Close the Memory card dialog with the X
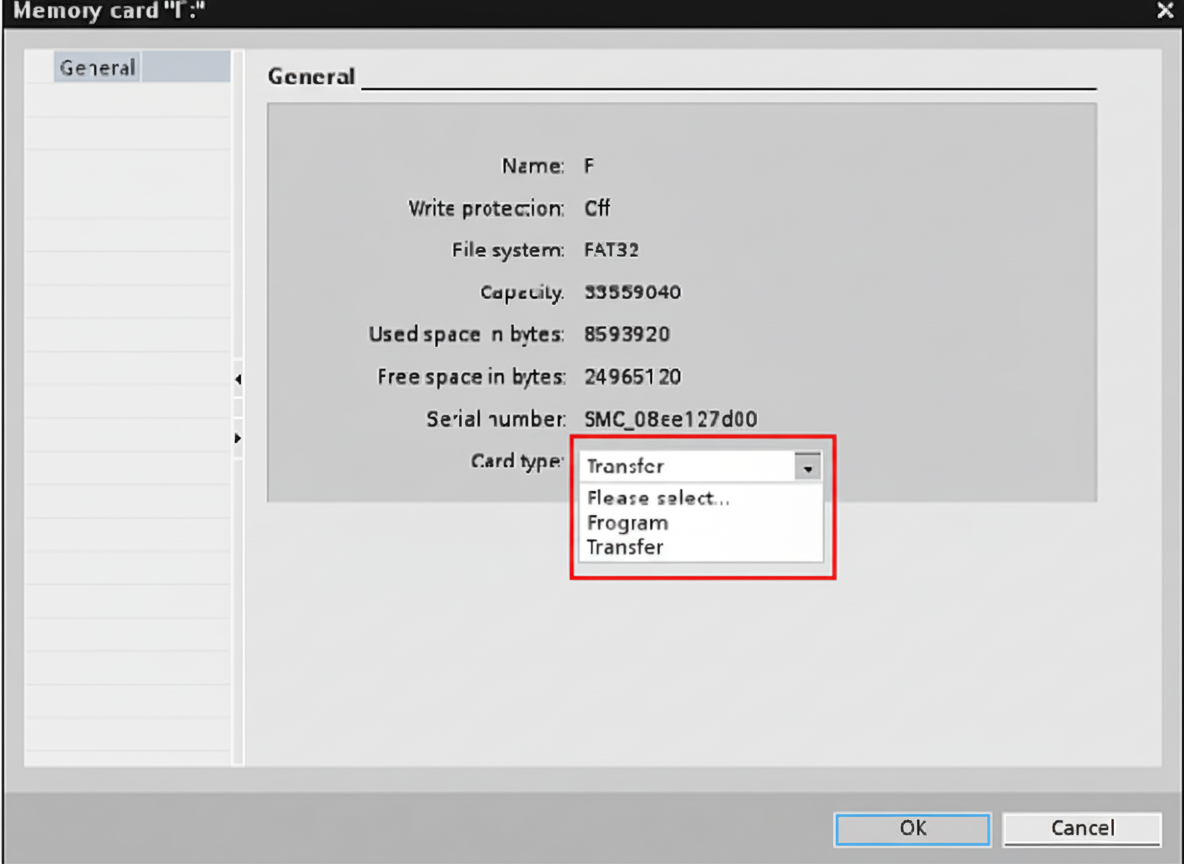 pyautogui.click(x=1165, y=11)
